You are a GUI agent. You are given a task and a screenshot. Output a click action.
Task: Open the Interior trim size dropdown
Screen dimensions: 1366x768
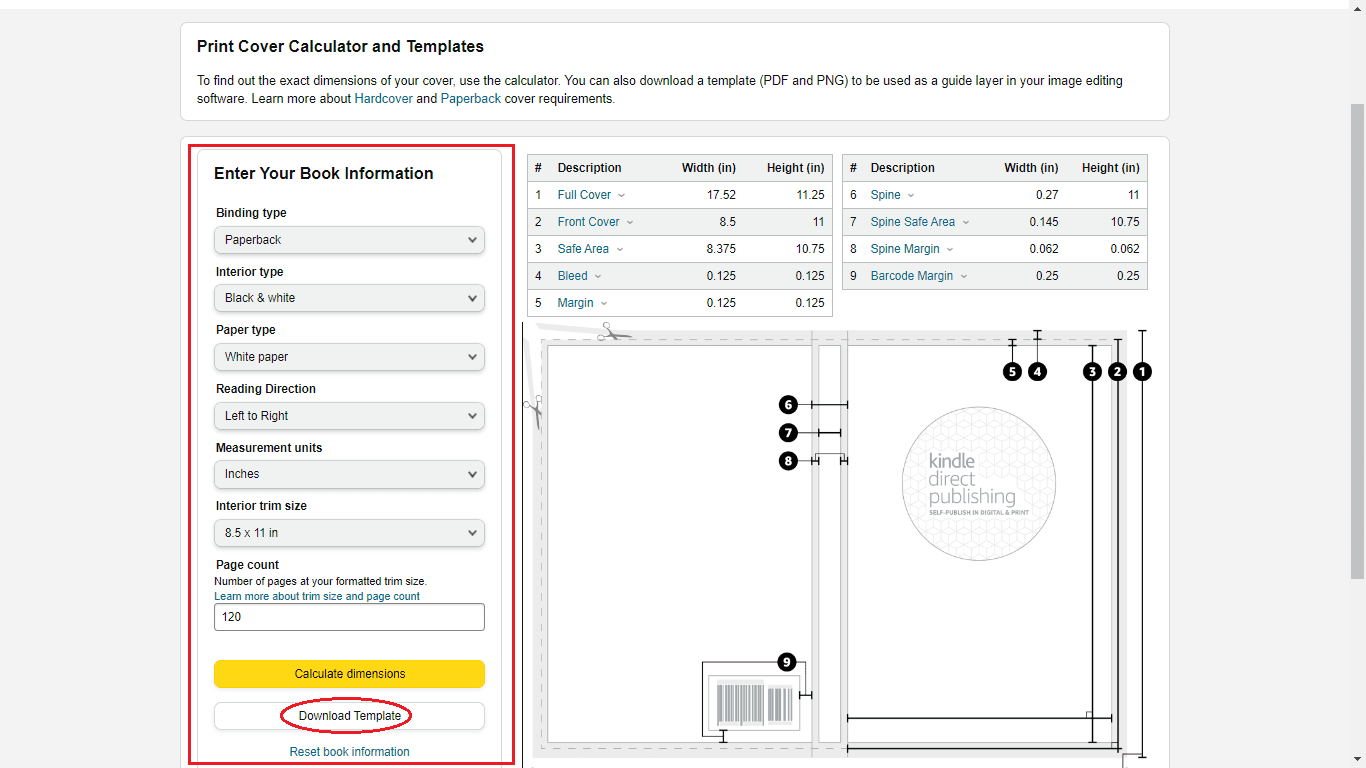pos(349,533)
